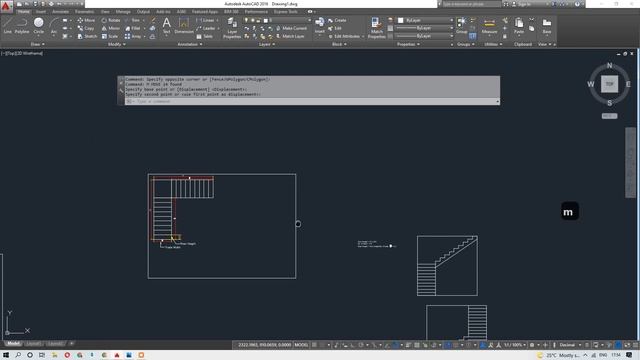Click the TOP face of ViewCube
Viewport: 640px width, 360px height.
(x=609, y=84)
